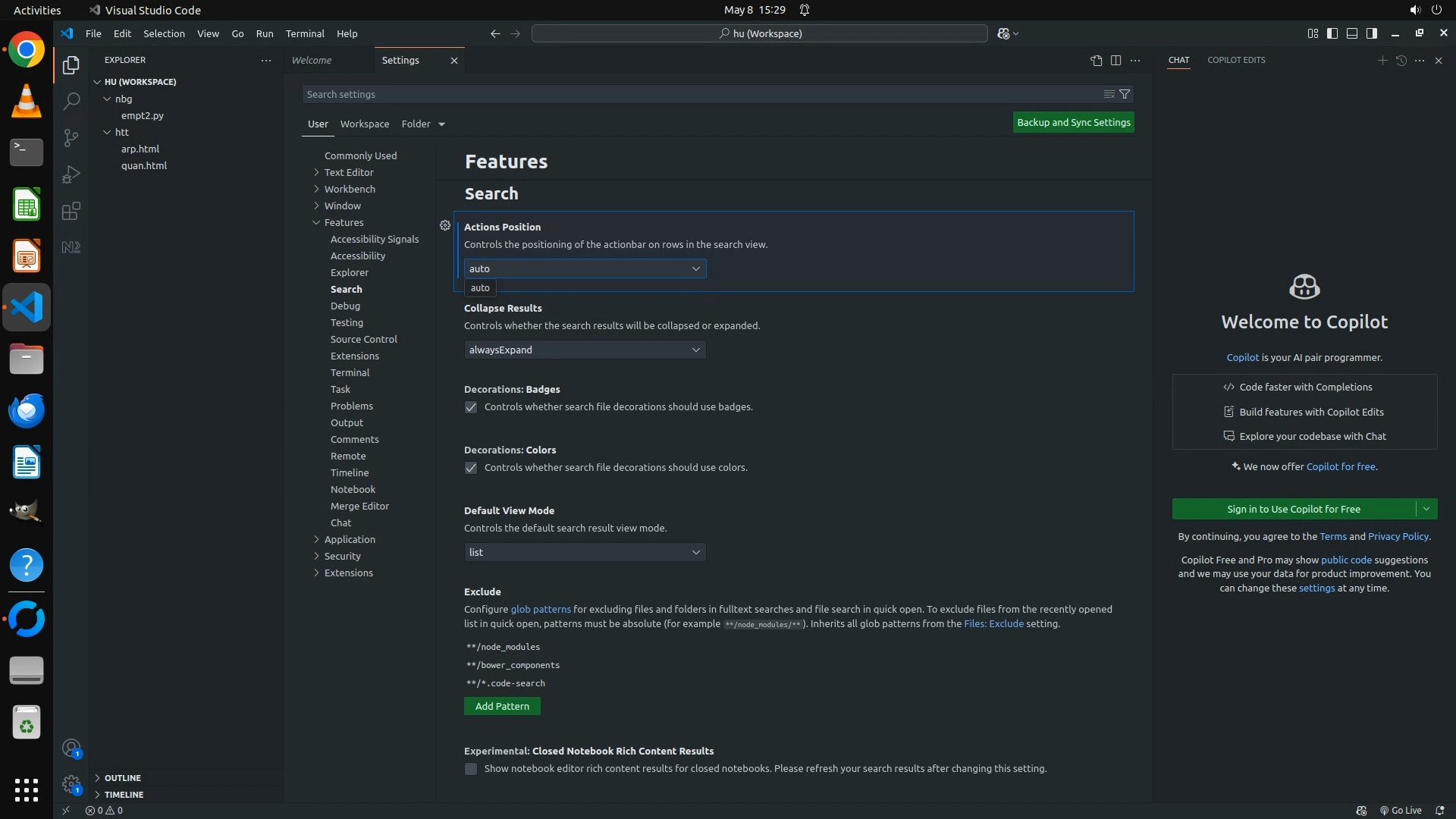Click the Split Editor Right icon

(1116, 60)
